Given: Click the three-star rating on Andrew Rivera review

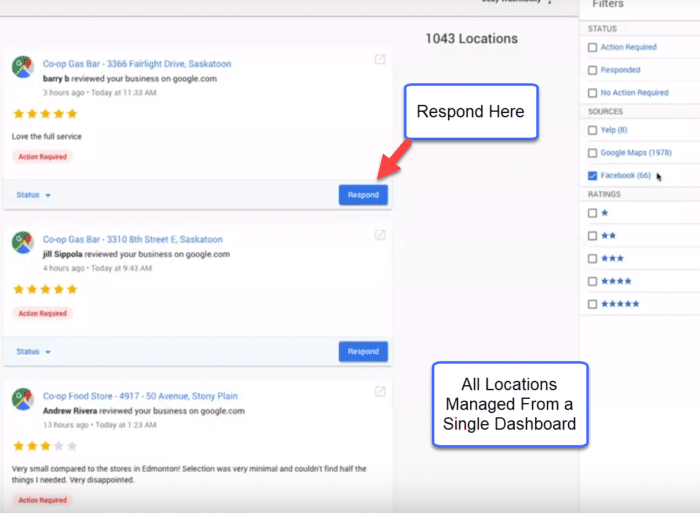Looking at the screenshot, I should (46, 446).
